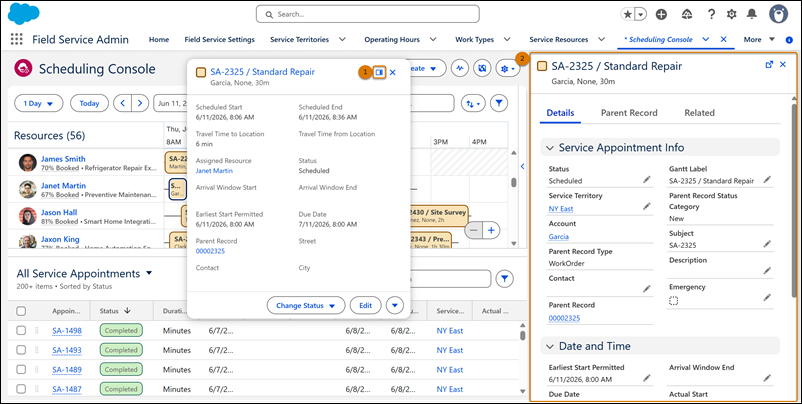Screen dimensions: 802x404
Task: Collapse Service Appointment Info section
Action: tap(550, 148)
